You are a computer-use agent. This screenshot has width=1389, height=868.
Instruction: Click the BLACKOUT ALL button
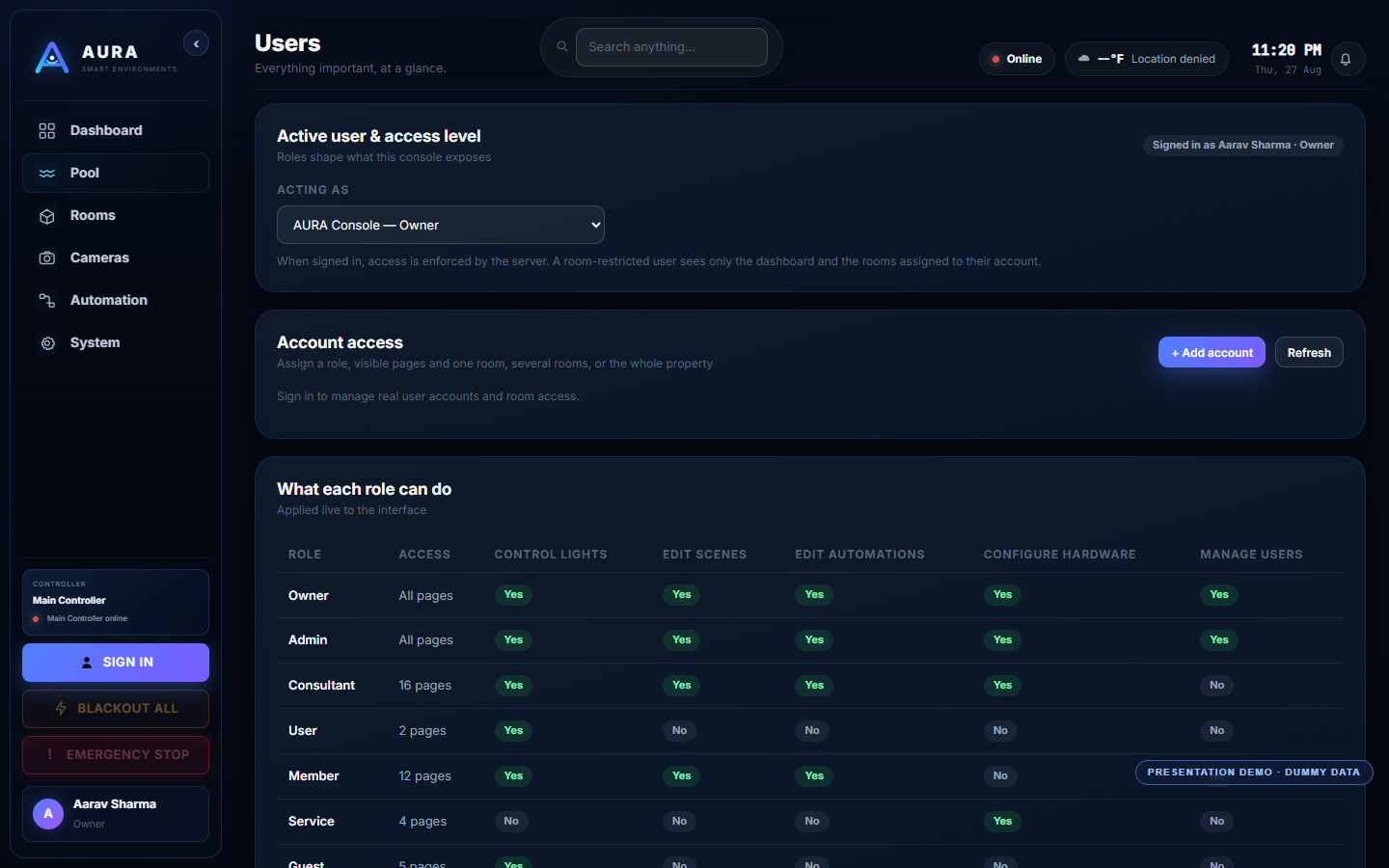pos(116,709)
